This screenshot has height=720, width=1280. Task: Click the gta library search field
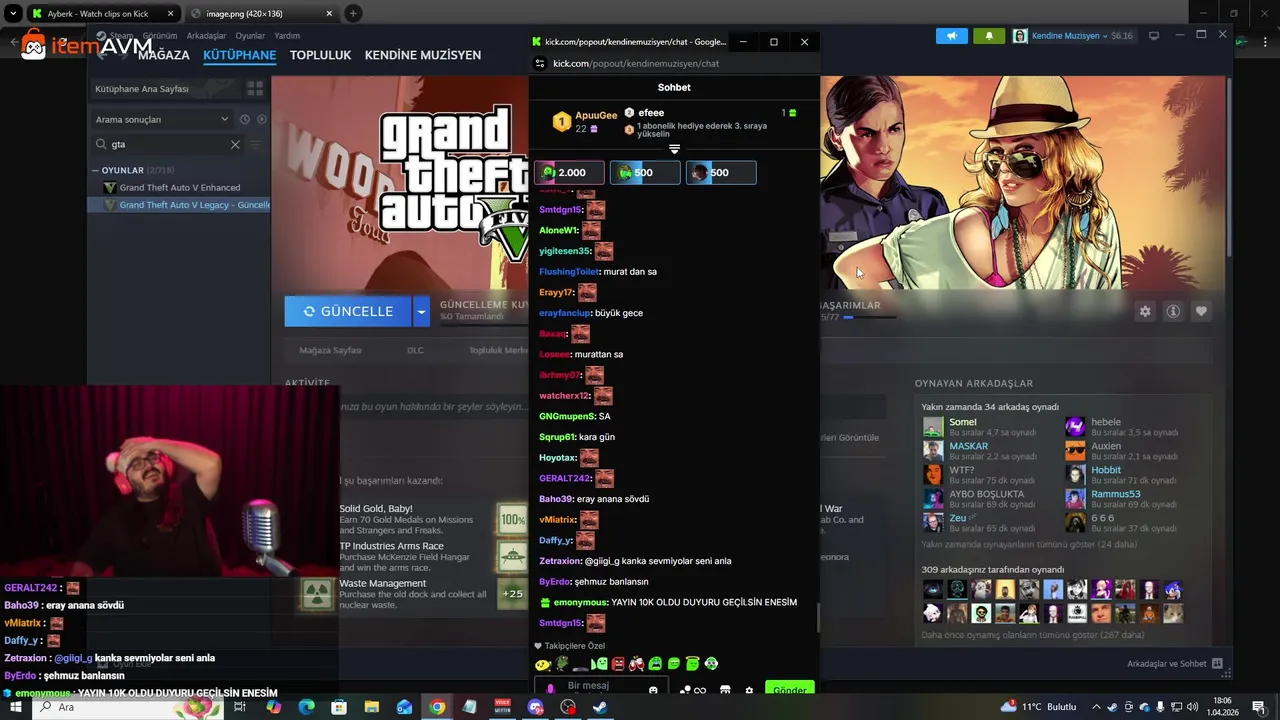tap(168, 144)
